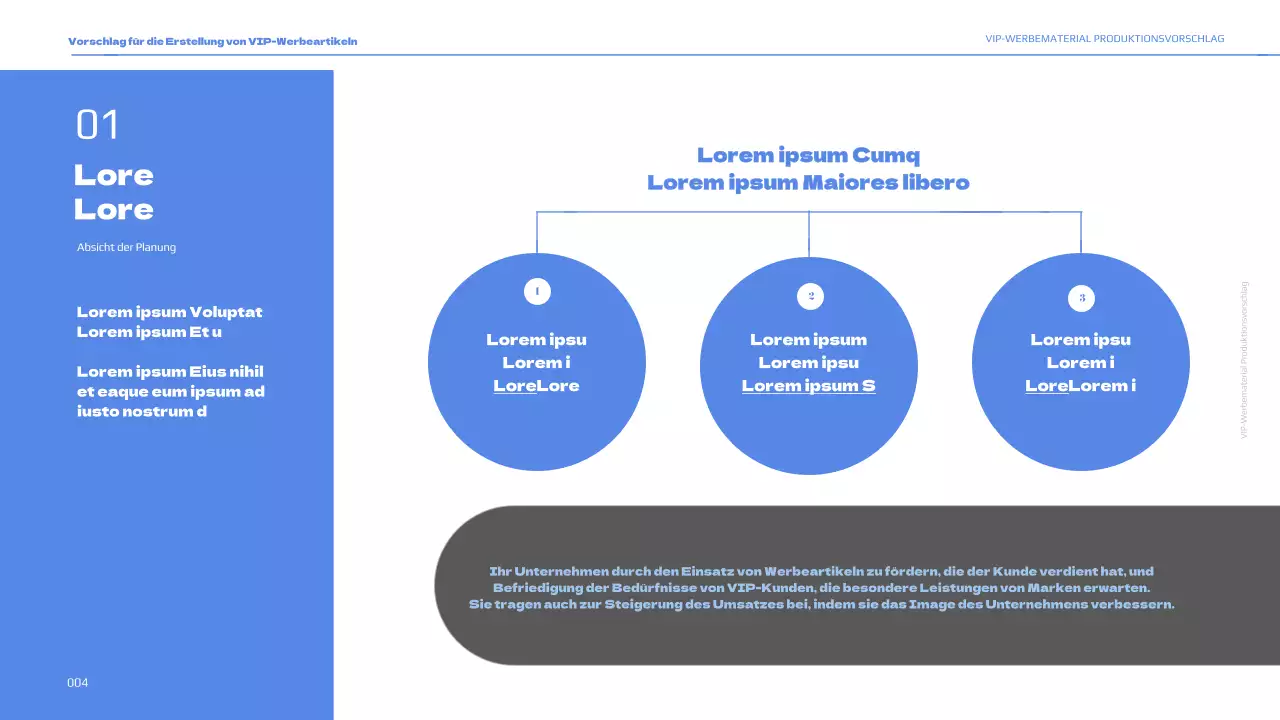
Task: Click underlined 'LoreLore' text in the first circle
Action: click(536, 386)
